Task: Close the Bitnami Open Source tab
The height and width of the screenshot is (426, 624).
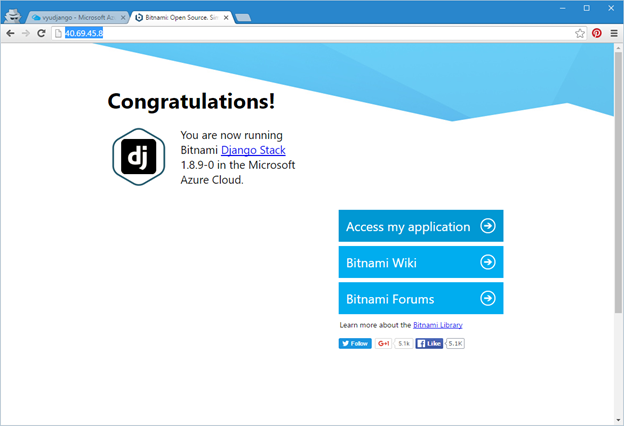Action: [x=226, y=18]
